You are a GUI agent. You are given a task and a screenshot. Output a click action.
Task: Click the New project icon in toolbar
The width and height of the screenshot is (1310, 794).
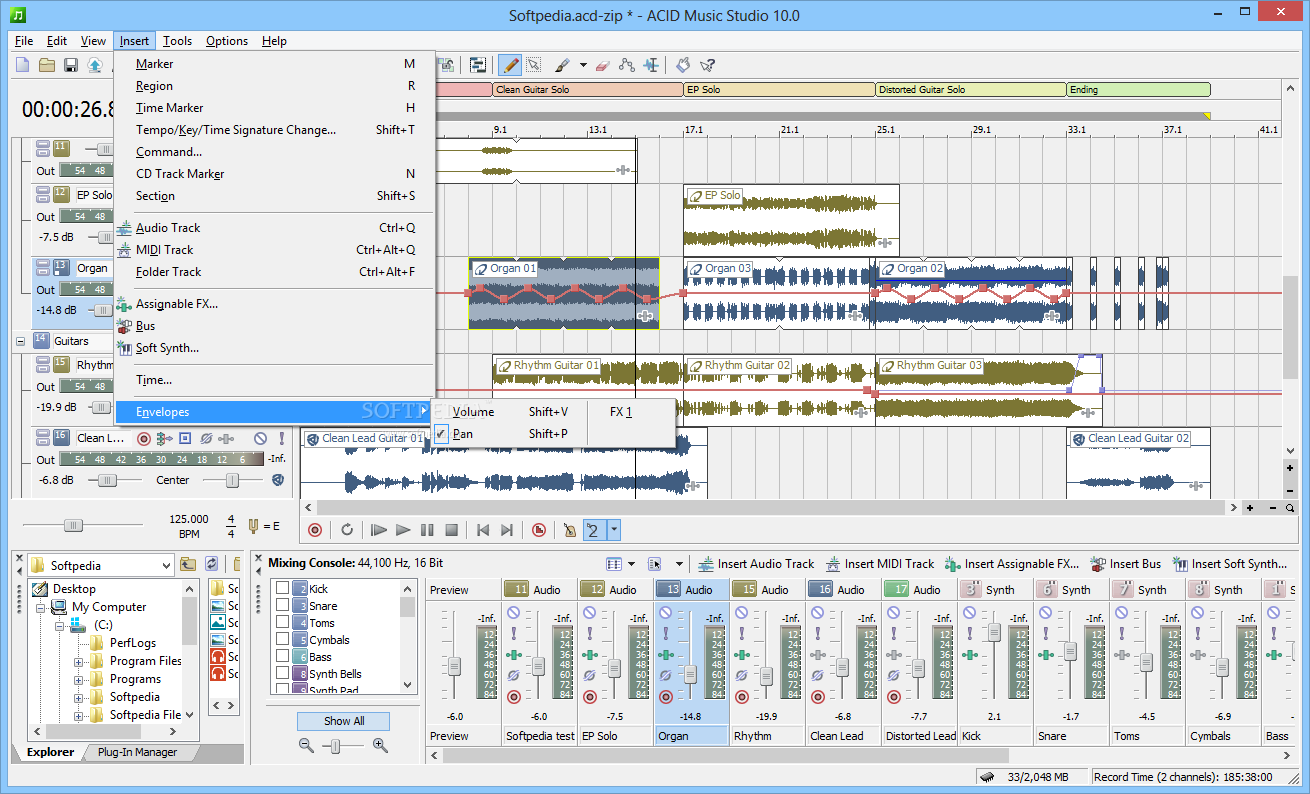click(23, 65)
